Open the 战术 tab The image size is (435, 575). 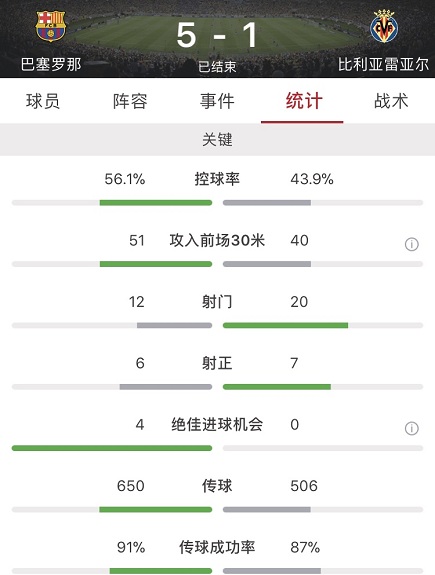[x=391, y=101]
